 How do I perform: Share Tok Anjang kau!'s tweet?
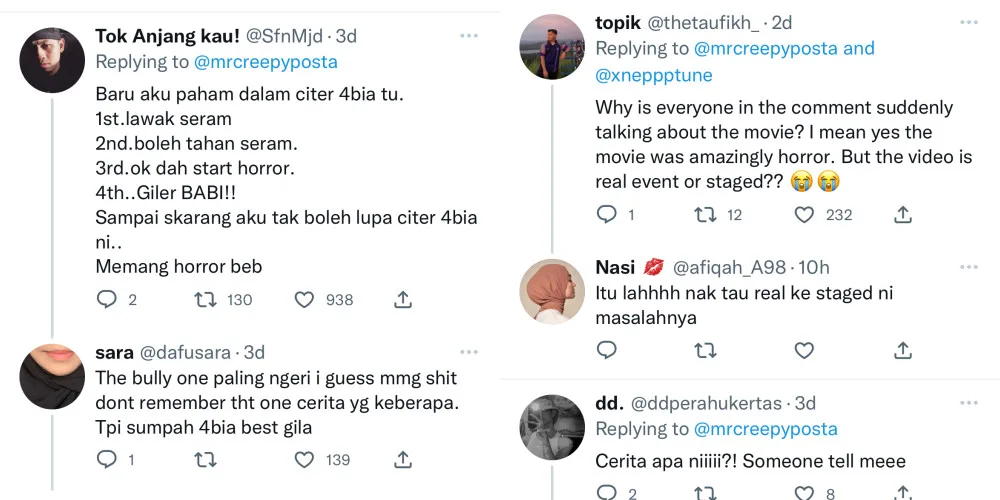(403, 299)
